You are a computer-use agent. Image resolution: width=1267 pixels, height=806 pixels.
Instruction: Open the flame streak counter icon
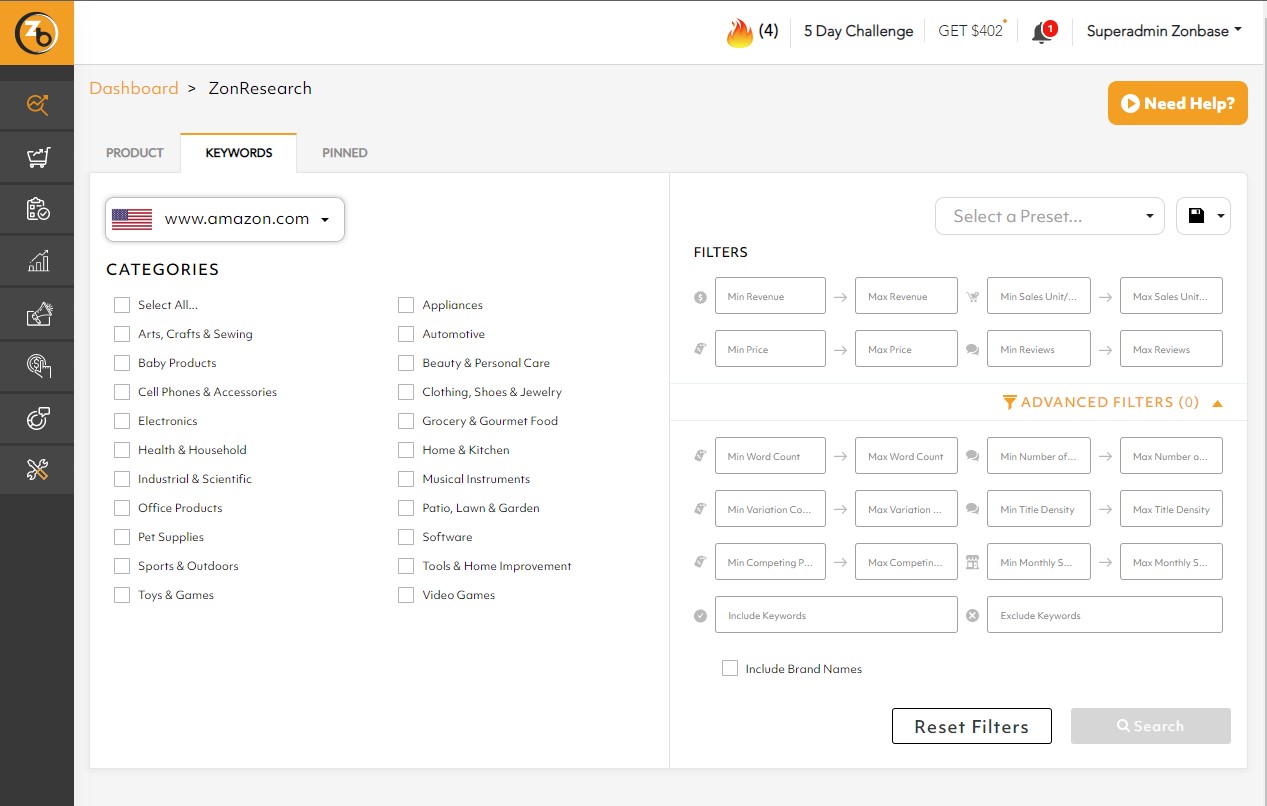click(738, 31)
